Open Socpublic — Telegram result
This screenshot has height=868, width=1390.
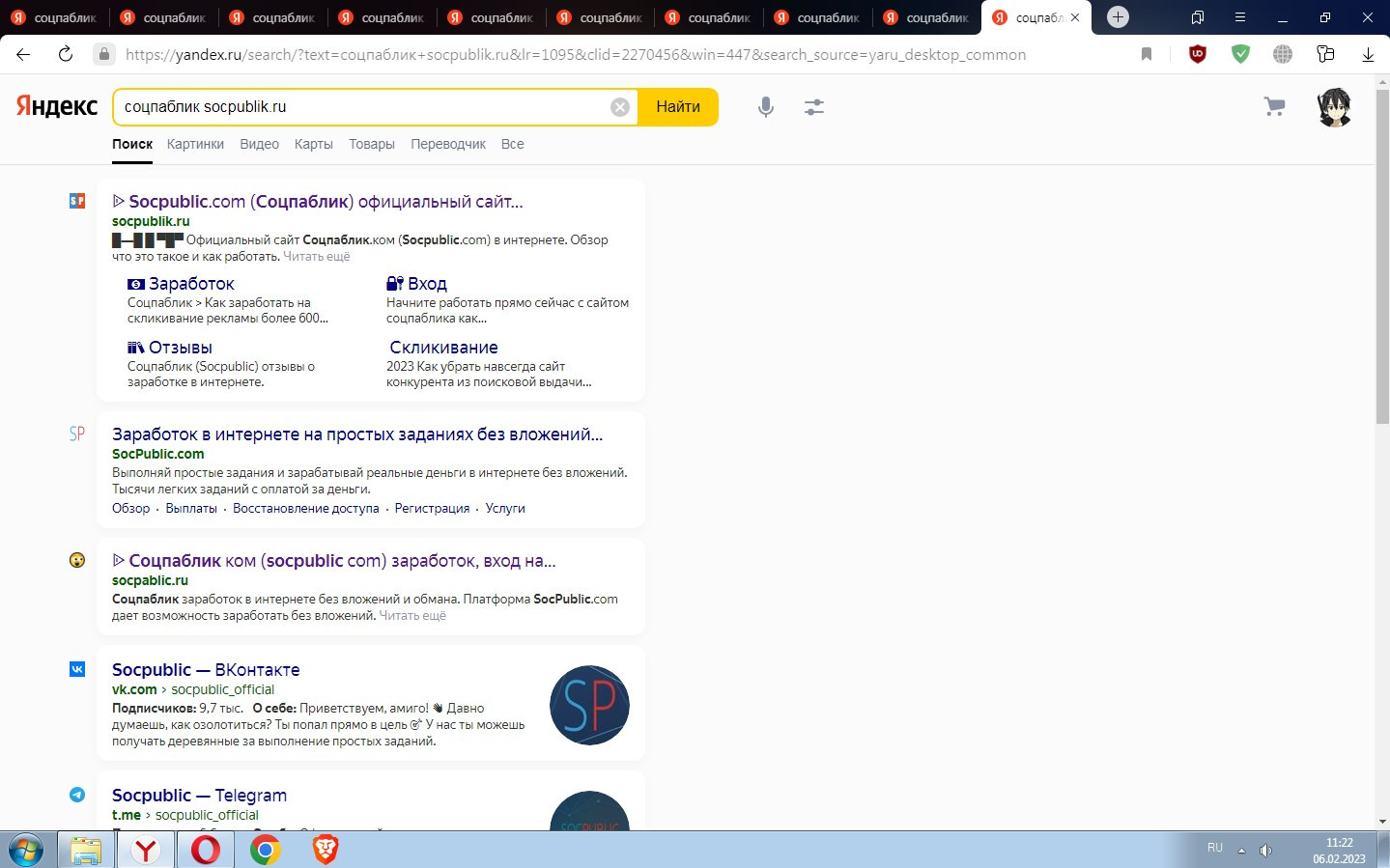(199, 796)
